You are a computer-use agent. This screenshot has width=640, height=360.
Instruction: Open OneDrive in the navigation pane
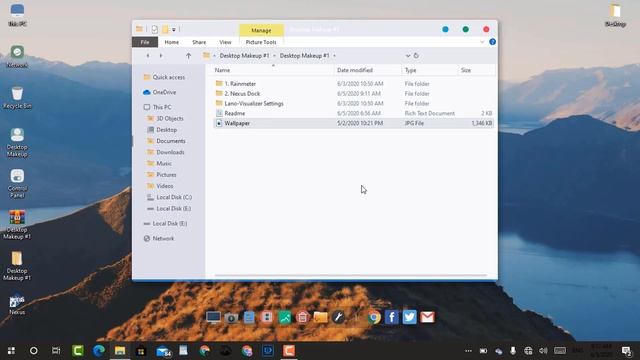[x=160, y=92]
